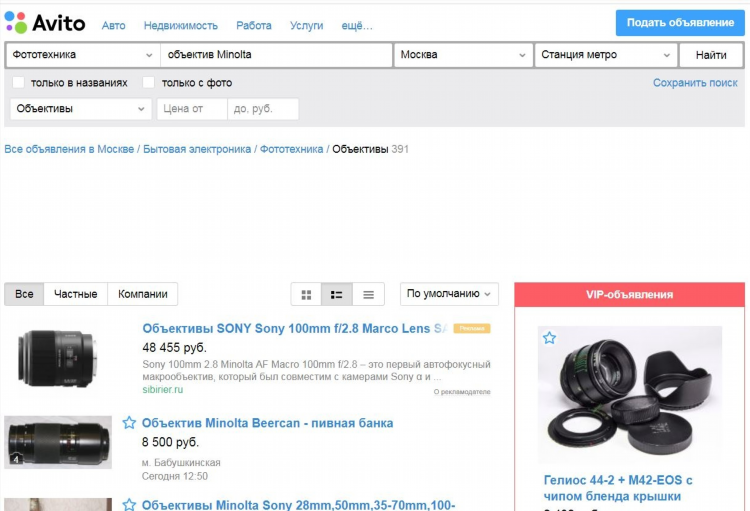Click 'О рекламодателе' link

pos(462,391)
